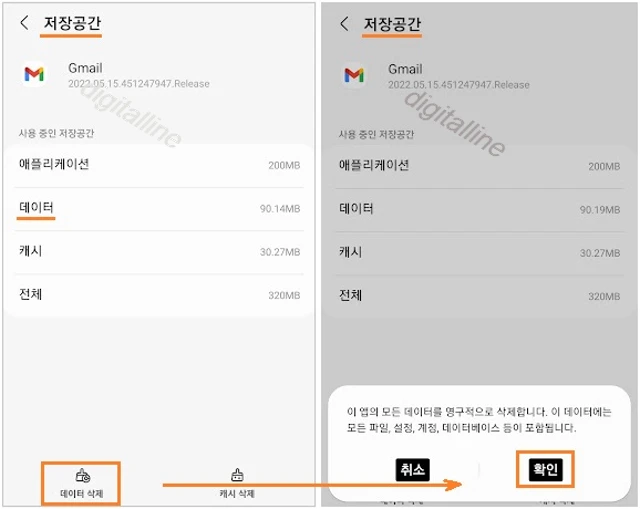Click Gmail app name on left screen
The image size is (640, 509).
[85, 68]
